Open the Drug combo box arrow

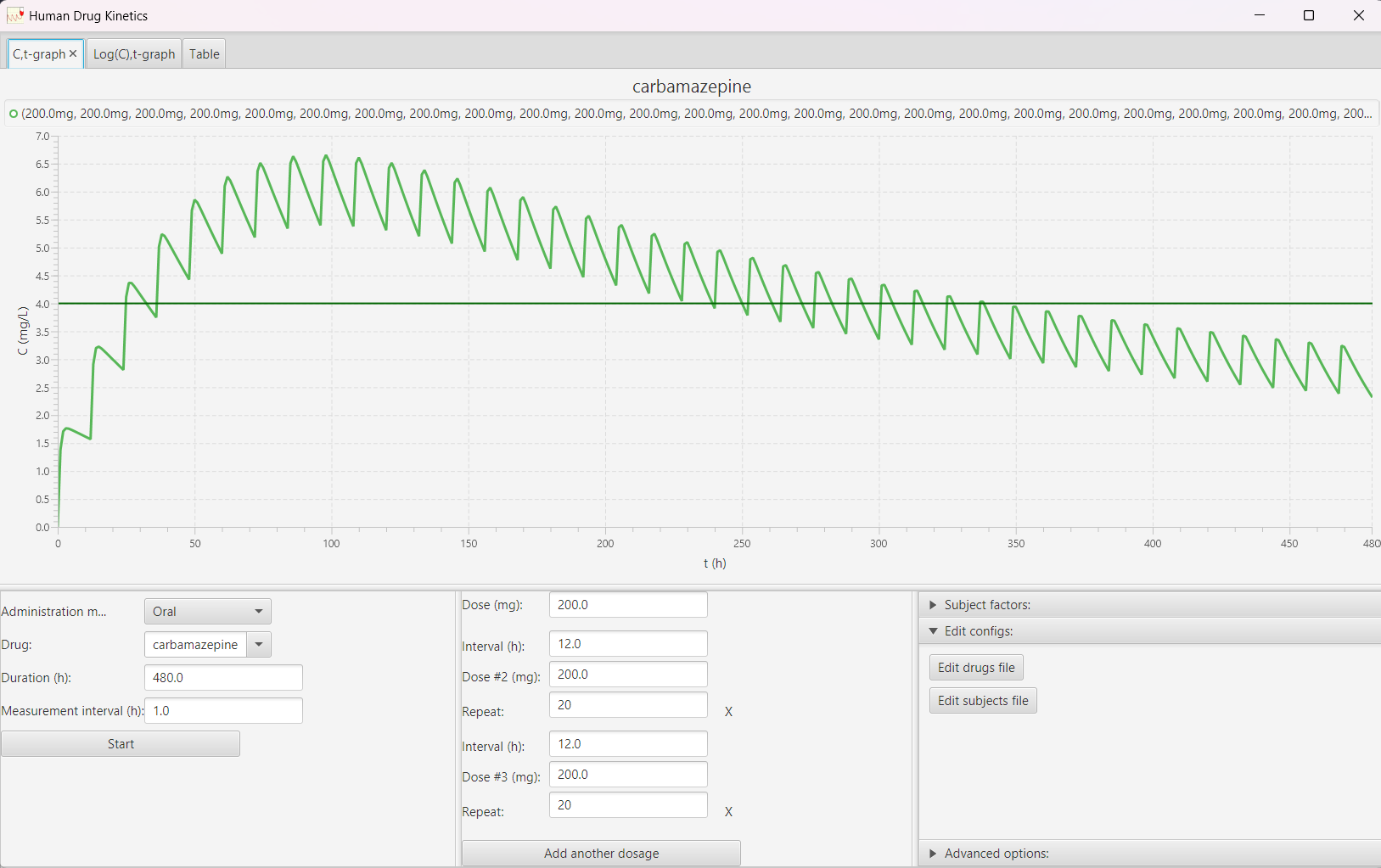point(259,645)
